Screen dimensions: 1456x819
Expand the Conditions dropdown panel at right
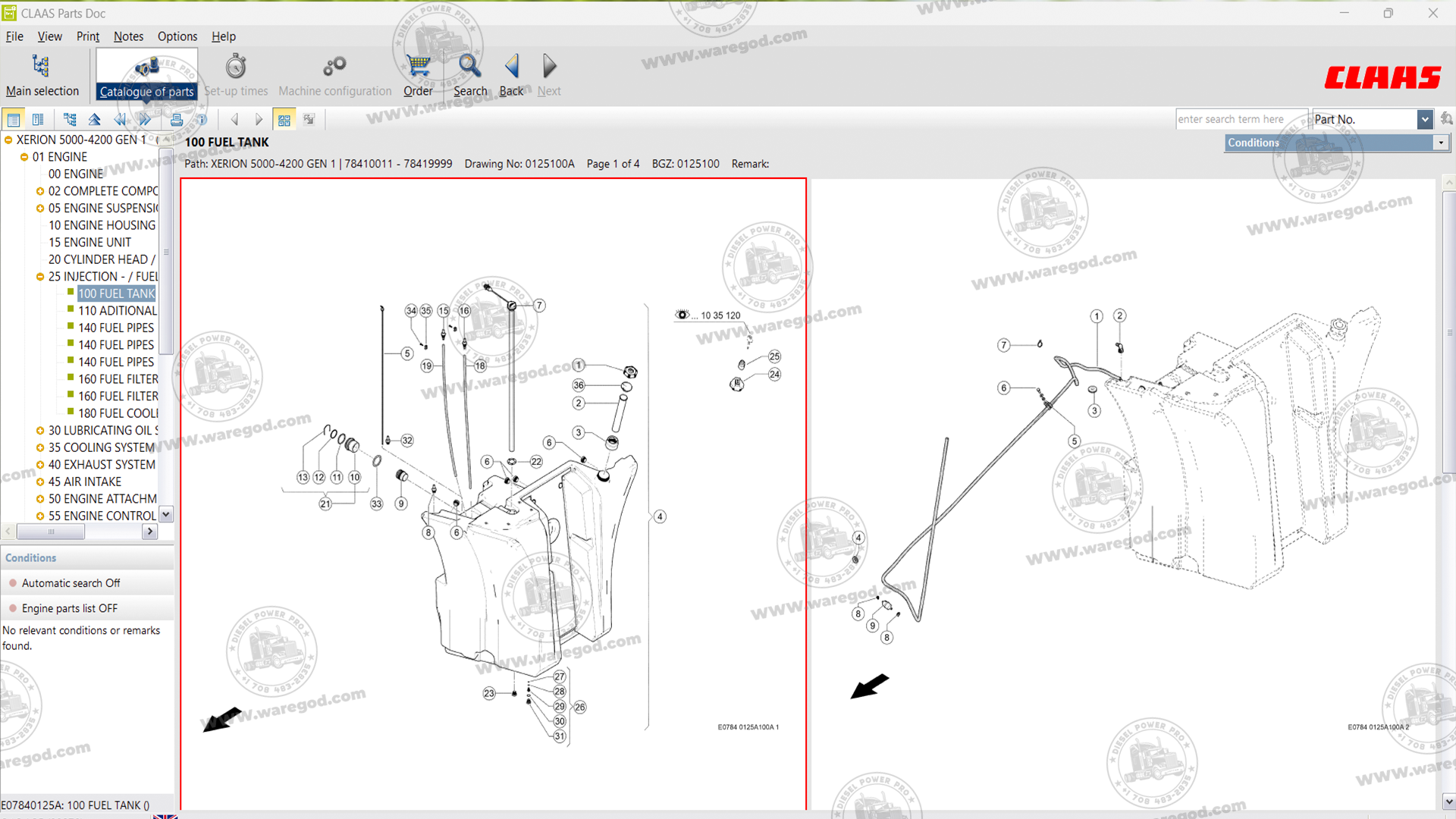pos(1440,143)
